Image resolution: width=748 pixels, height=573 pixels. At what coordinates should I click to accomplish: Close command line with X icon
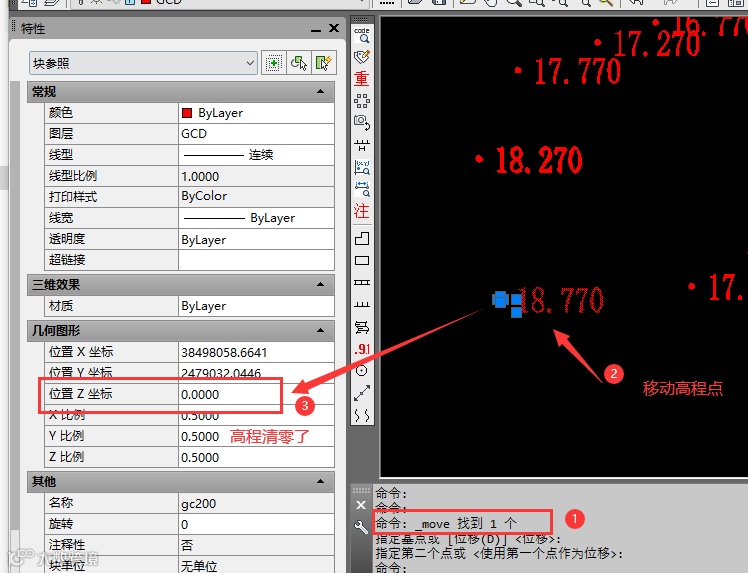point(361,505)
